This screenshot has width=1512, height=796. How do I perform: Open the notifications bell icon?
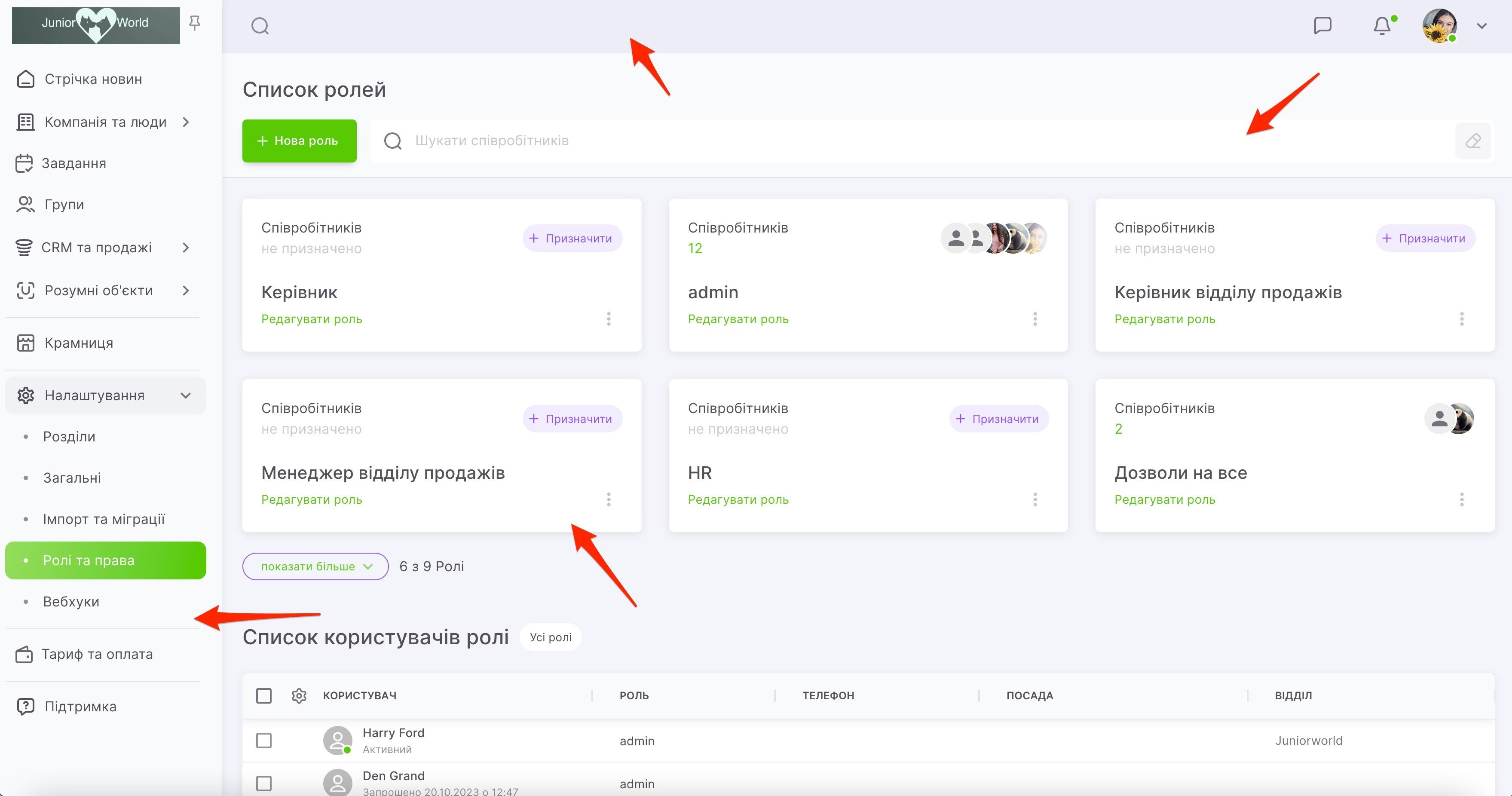1382,26
